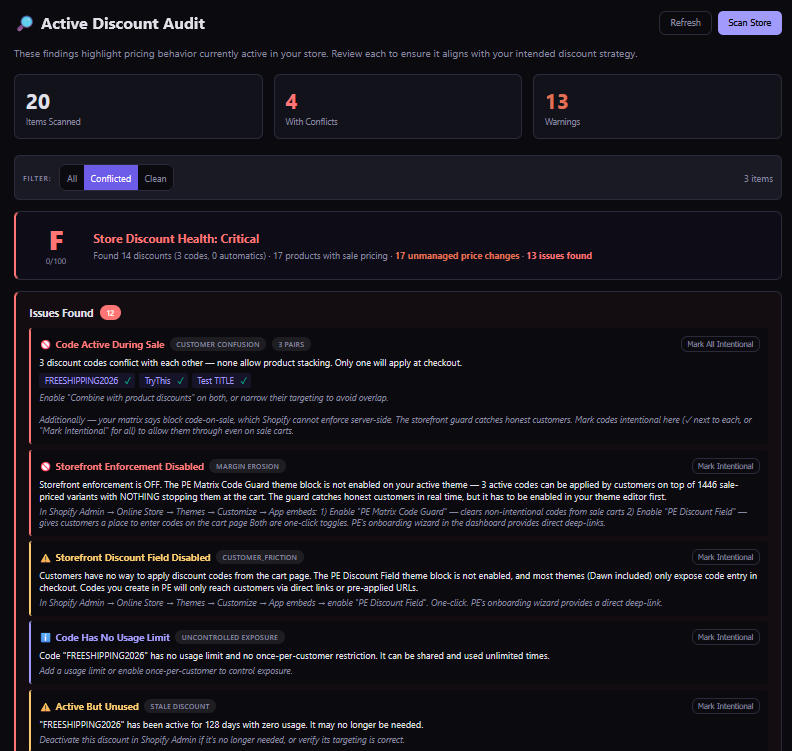Mark Storefront Enforcement Disabled as intentional
This screenshot has height=751, width=792.
(725, 466)
